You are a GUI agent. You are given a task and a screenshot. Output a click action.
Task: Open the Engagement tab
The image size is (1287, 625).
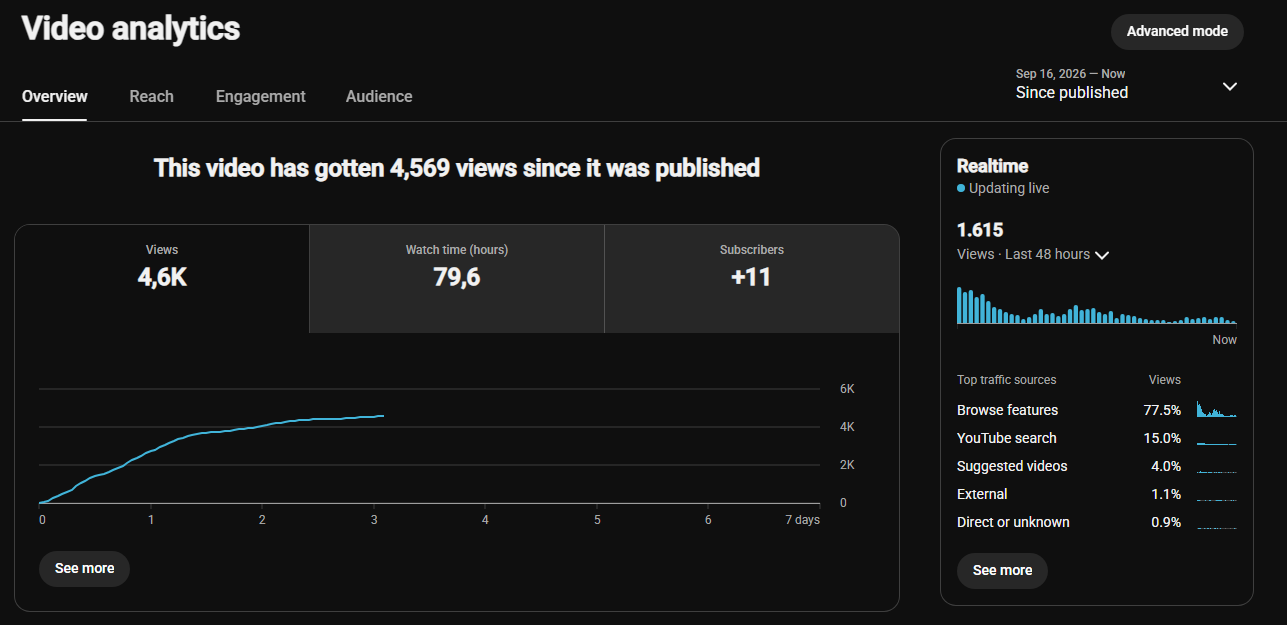(261, 97)
